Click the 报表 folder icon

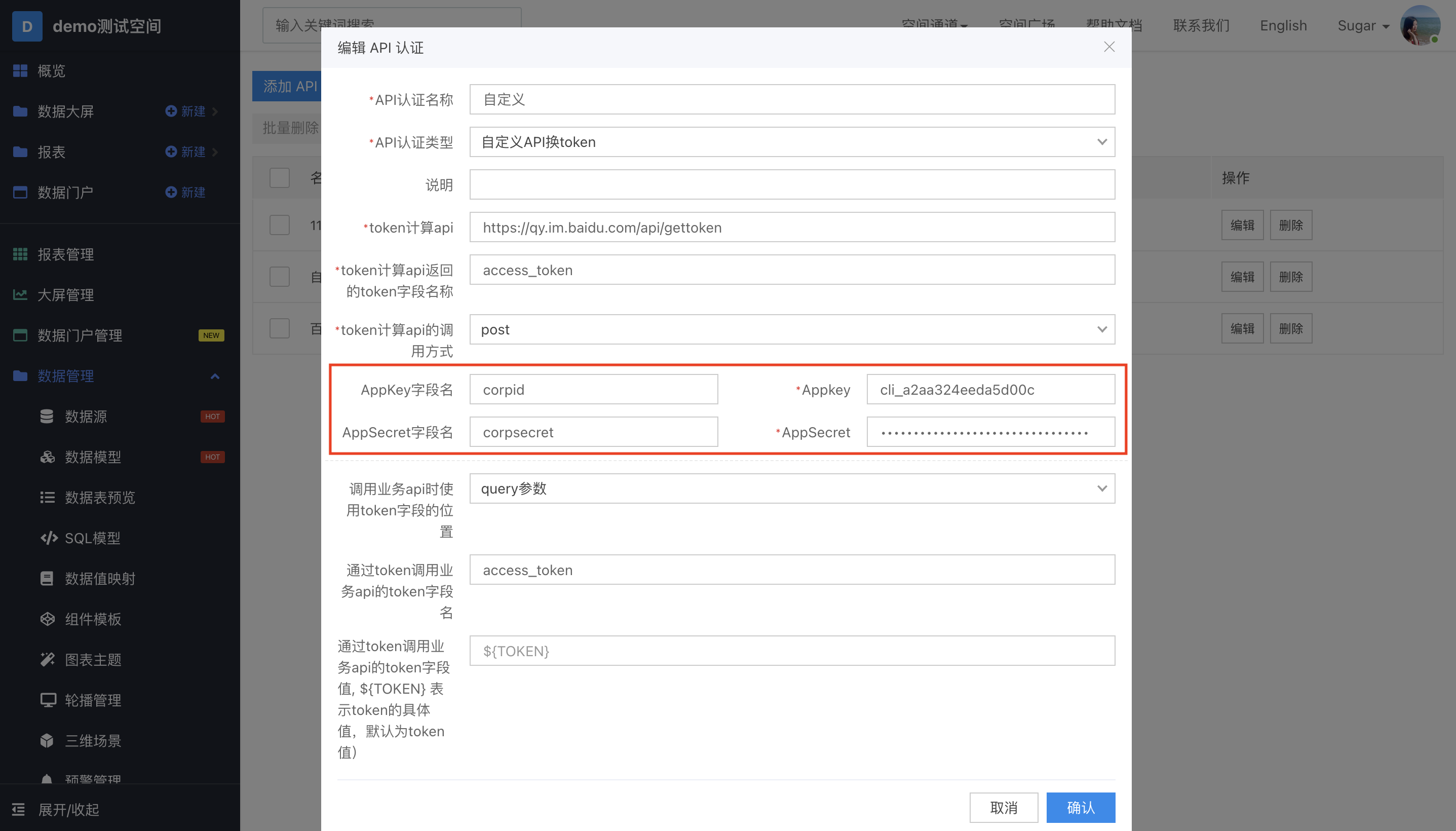[x=20, y=152]
